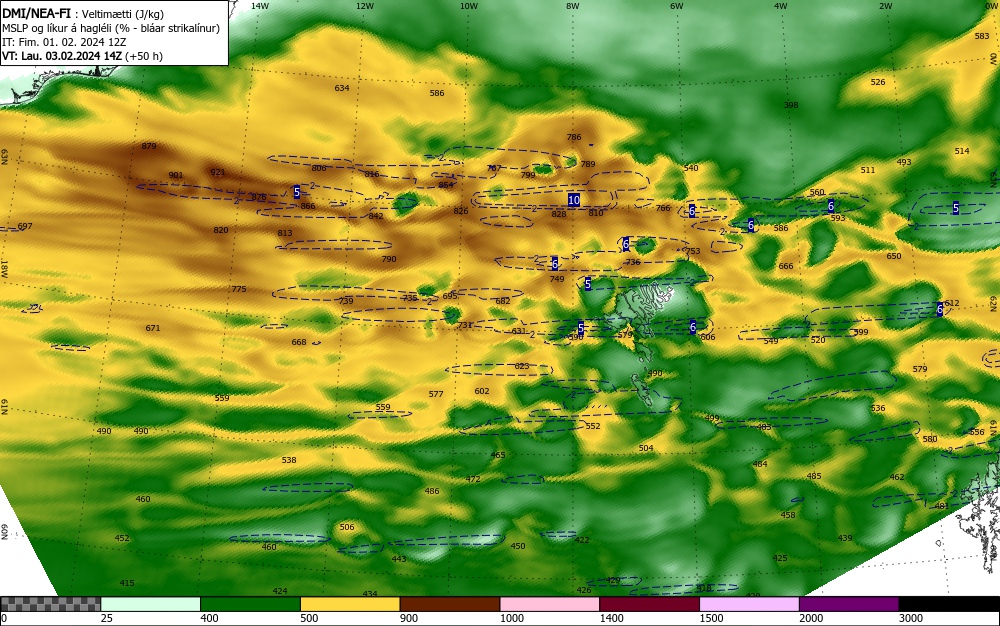Click the map value 879

click(149, 146)
